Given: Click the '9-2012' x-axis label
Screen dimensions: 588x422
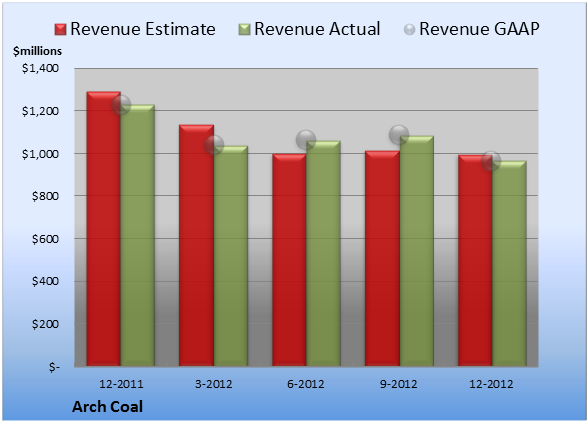Looking at the screenshot, I should point(399,384).
